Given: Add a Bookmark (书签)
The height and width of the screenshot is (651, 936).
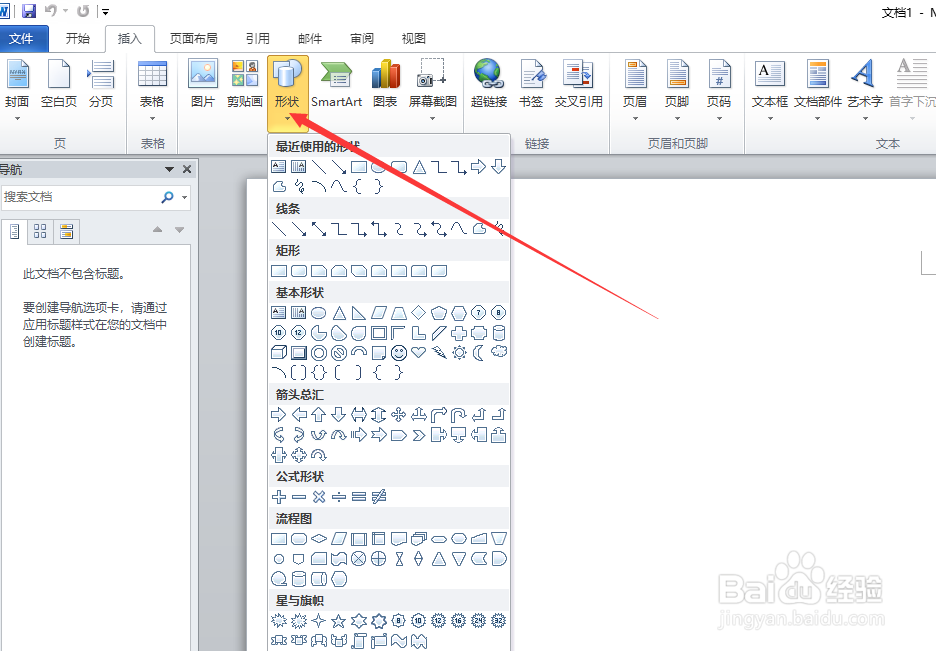Looking at the screenshot, I should click(531, 84).
